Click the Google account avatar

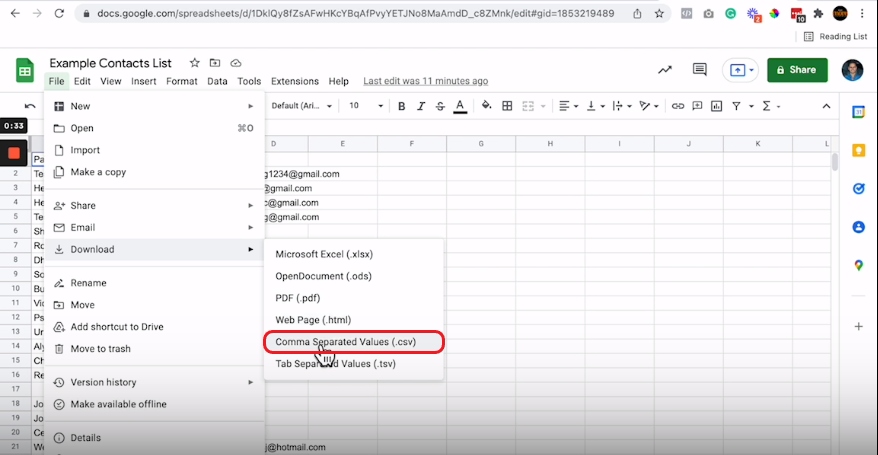pyautogui.click(x=852, y=70)
